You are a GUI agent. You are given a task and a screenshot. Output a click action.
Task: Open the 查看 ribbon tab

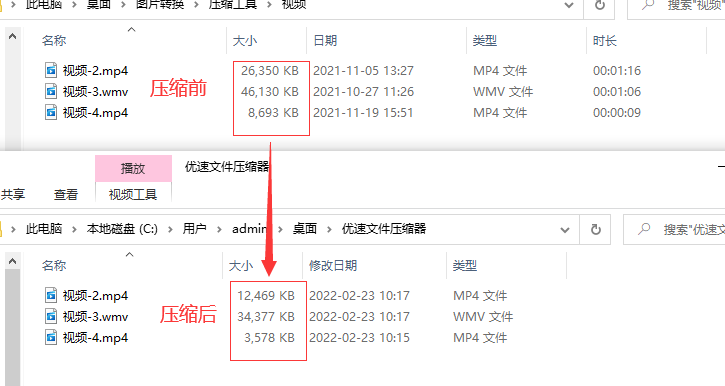tap(66, 195)
